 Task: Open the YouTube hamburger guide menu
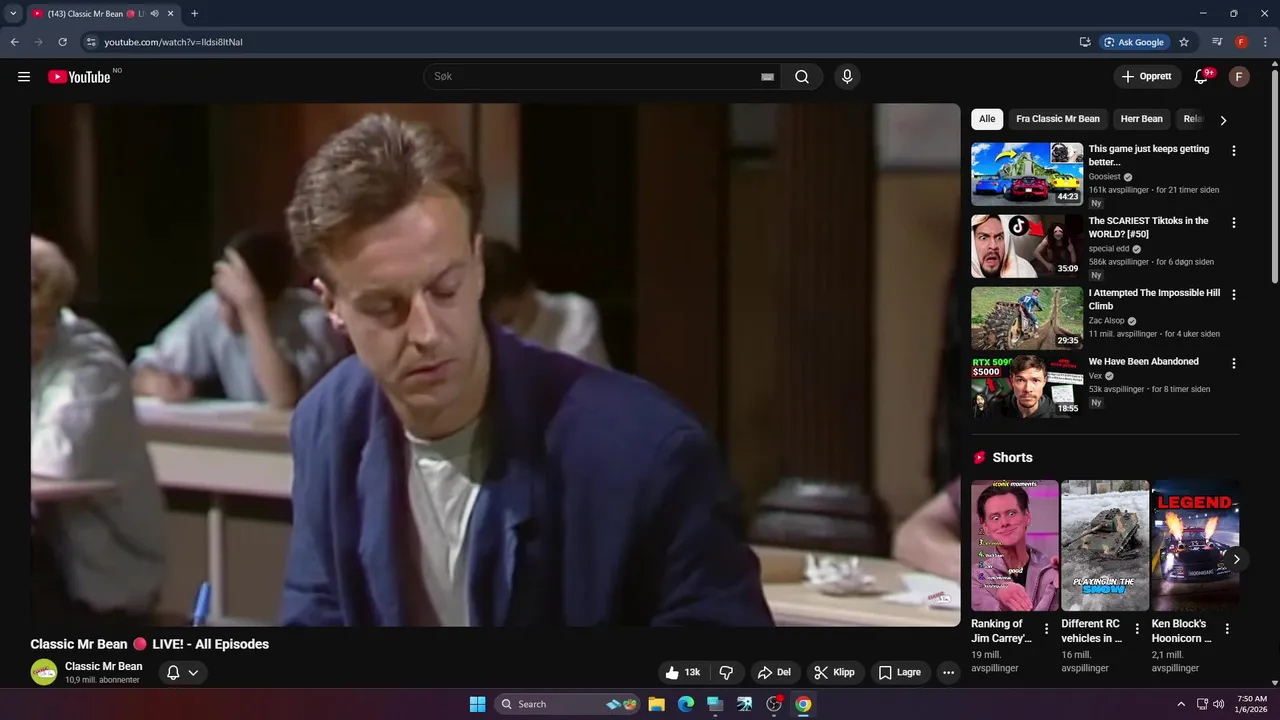coord(24,77)
